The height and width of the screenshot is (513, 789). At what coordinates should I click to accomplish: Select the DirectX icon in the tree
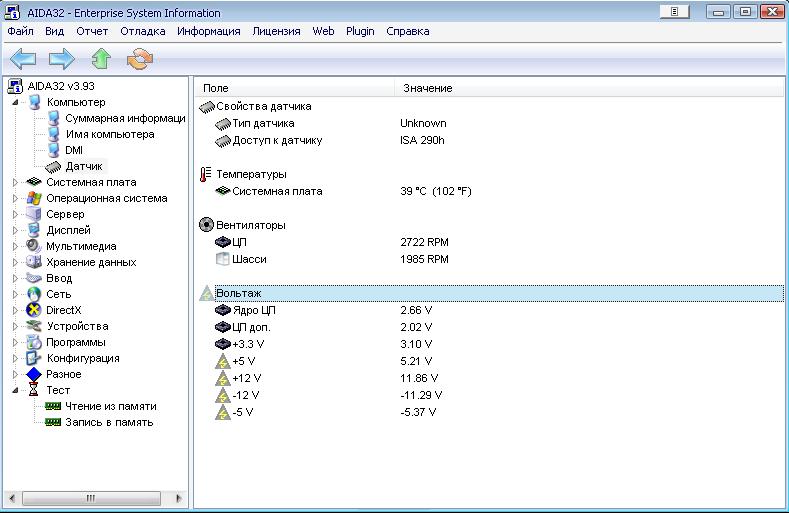[34, 310]
